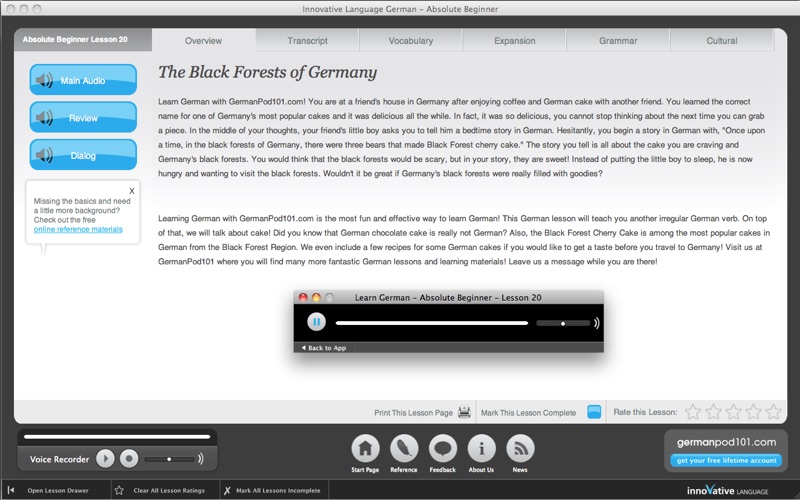
Task: Switch to the Transcript tab
Action: tap(307, 40)
